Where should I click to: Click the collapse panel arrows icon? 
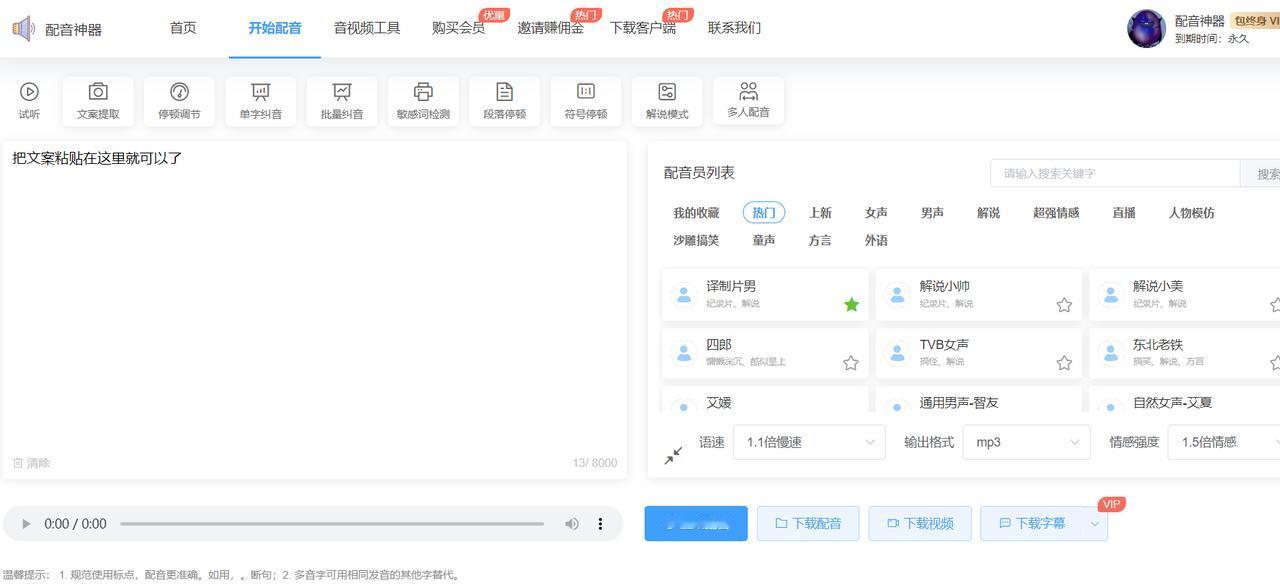[x=673, y=455]
